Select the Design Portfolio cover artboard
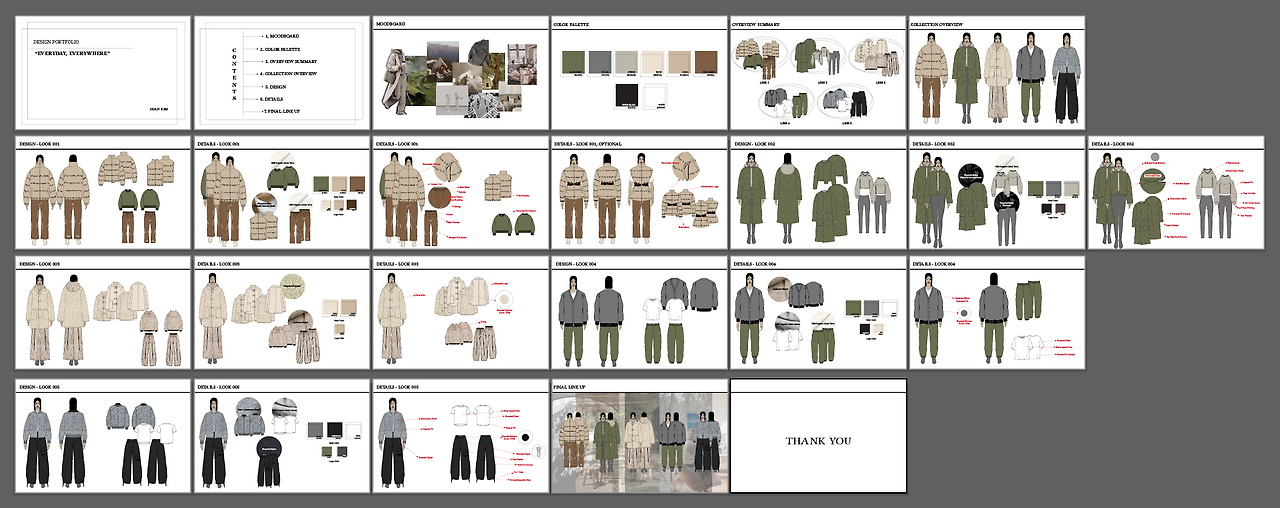1280x508 pixels. tap(102, 71)
